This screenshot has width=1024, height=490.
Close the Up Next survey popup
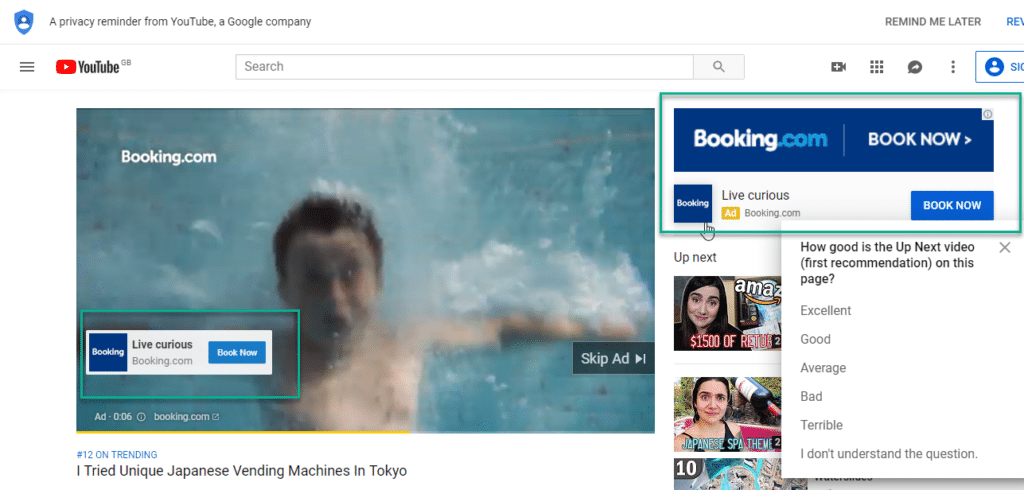tap(1004, 247)
